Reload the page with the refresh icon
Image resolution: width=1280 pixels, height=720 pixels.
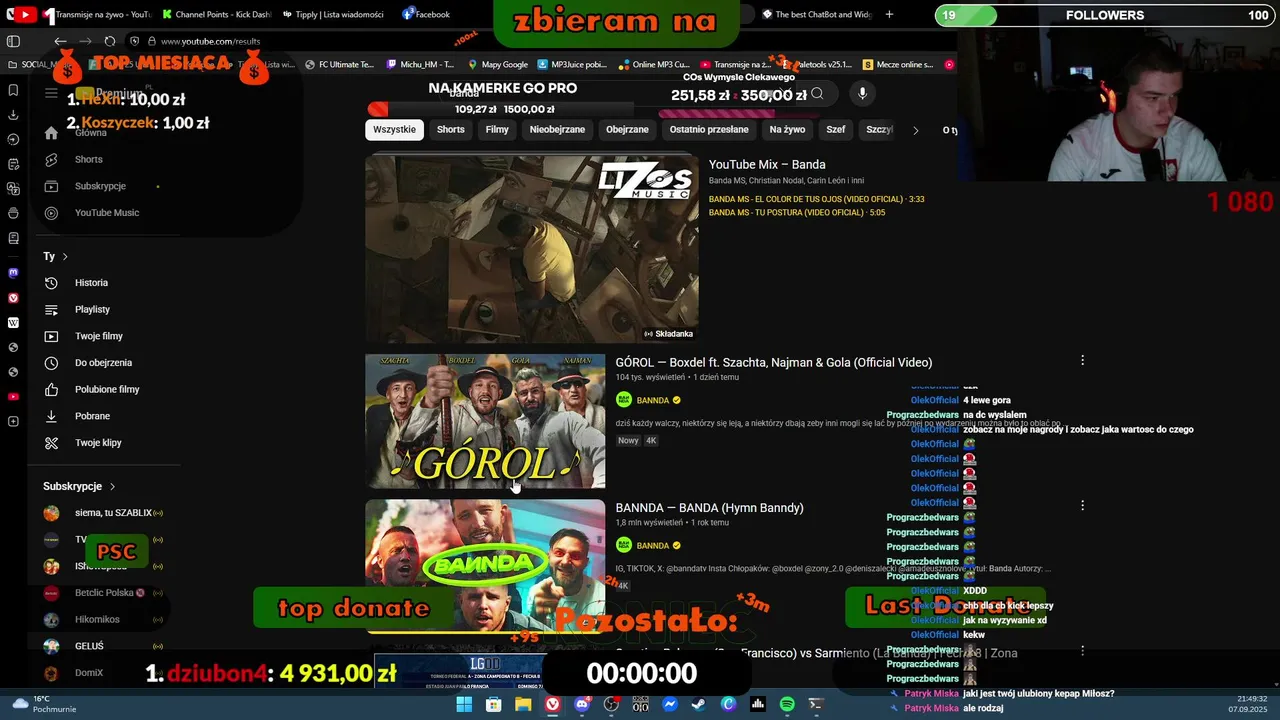110,41
